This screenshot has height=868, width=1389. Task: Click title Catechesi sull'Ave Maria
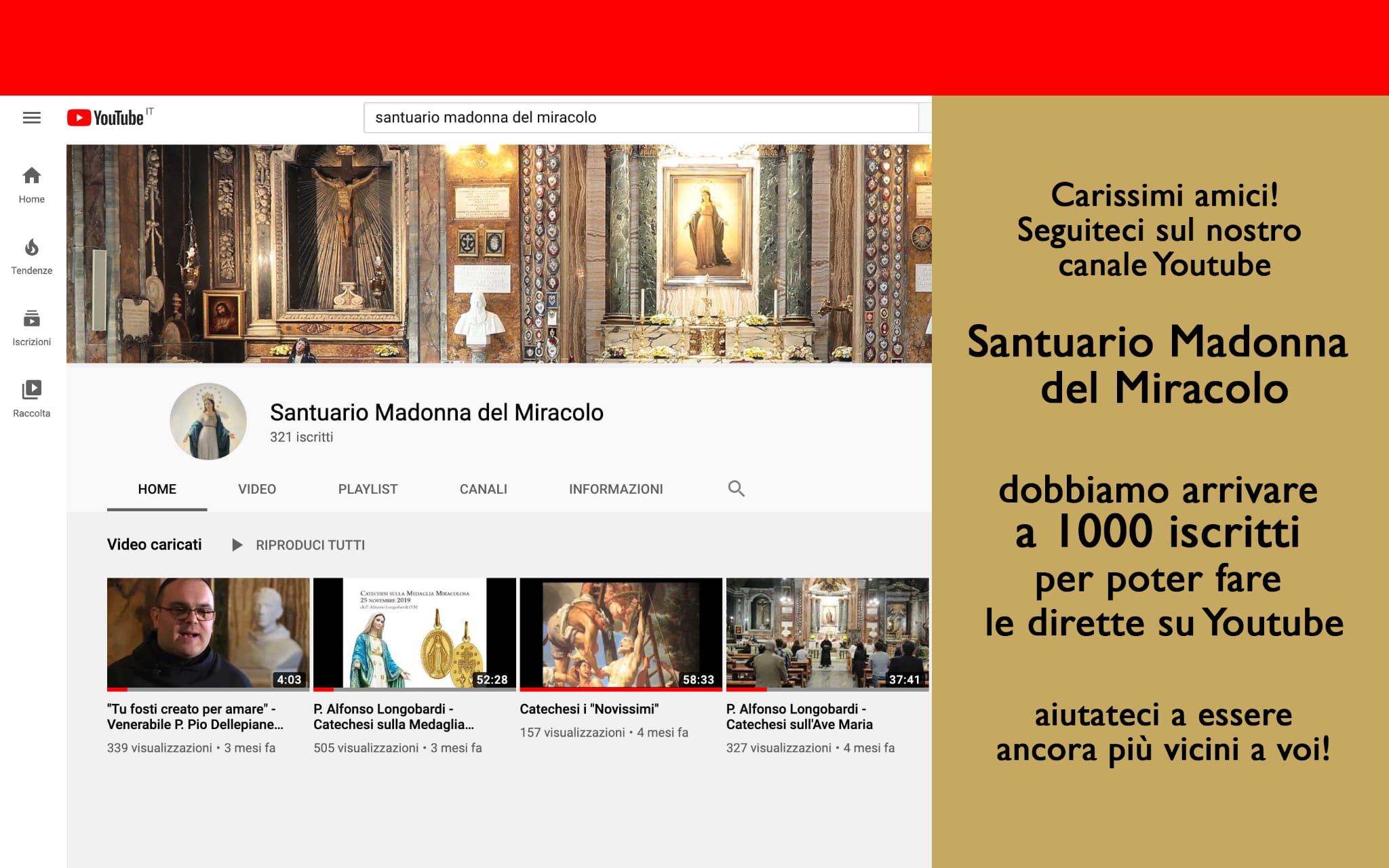[800, 717]
